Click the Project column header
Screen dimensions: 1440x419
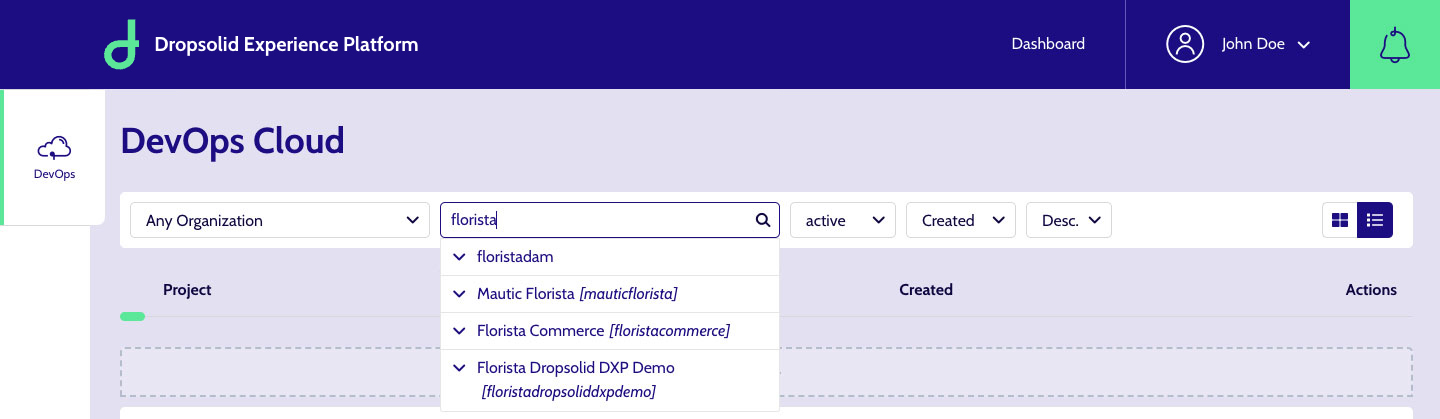pos(187,290)
